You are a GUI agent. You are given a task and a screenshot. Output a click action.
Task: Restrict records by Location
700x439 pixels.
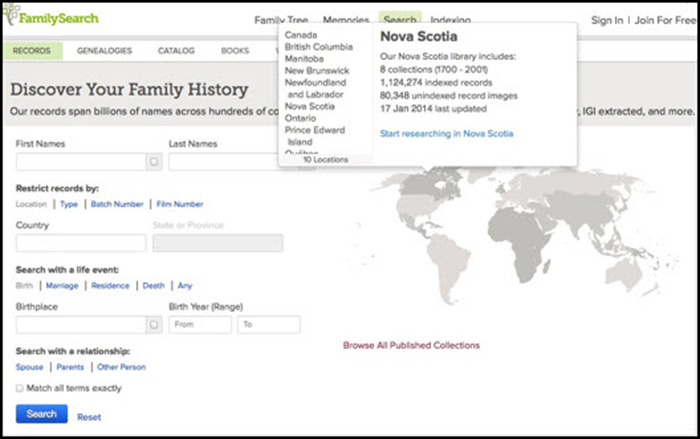31,204
